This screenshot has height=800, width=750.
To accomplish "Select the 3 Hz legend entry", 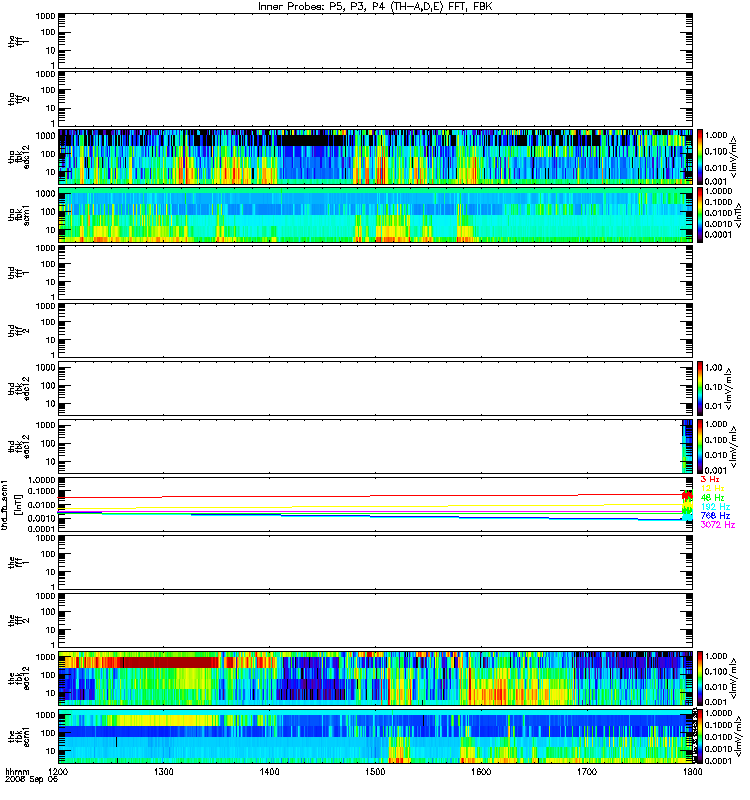I will (710, 480).
